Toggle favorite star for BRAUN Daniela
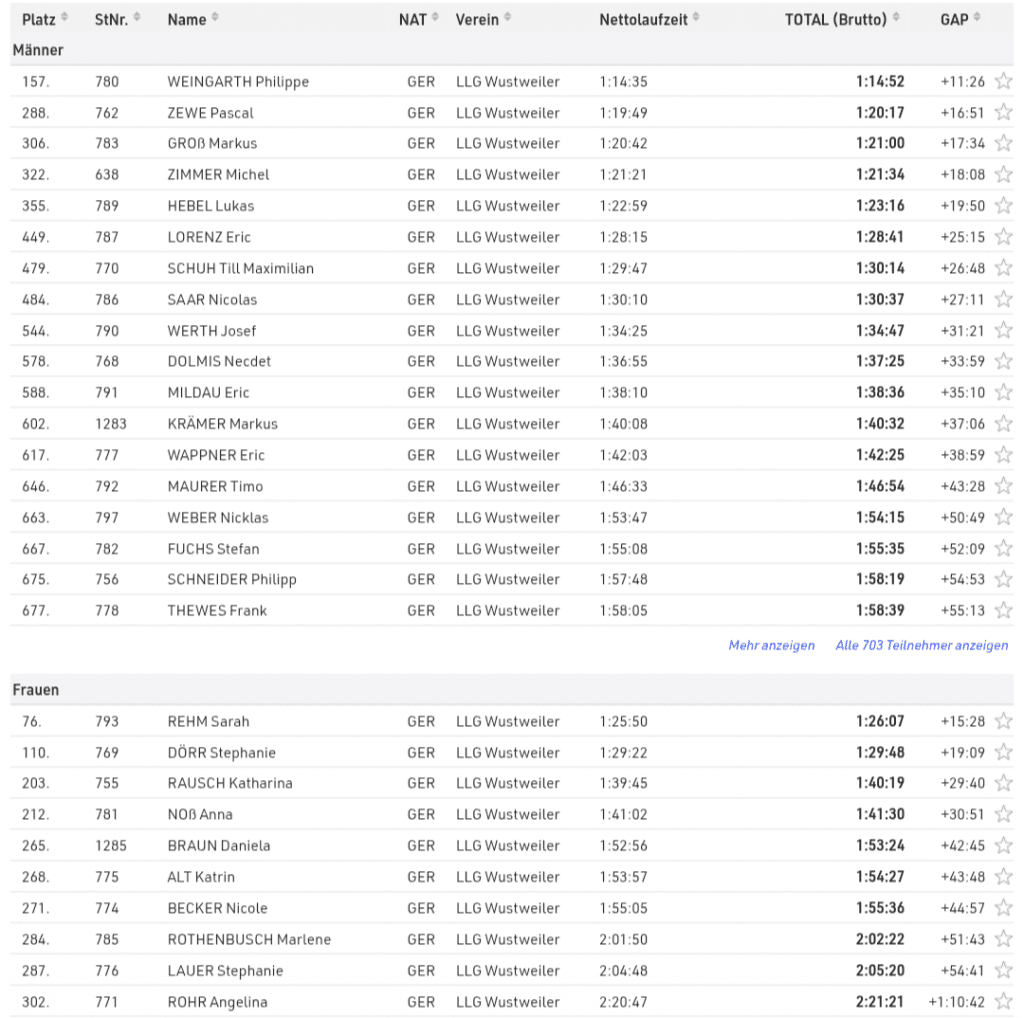The image size is (1024, 1018). tap(1003, 845)
